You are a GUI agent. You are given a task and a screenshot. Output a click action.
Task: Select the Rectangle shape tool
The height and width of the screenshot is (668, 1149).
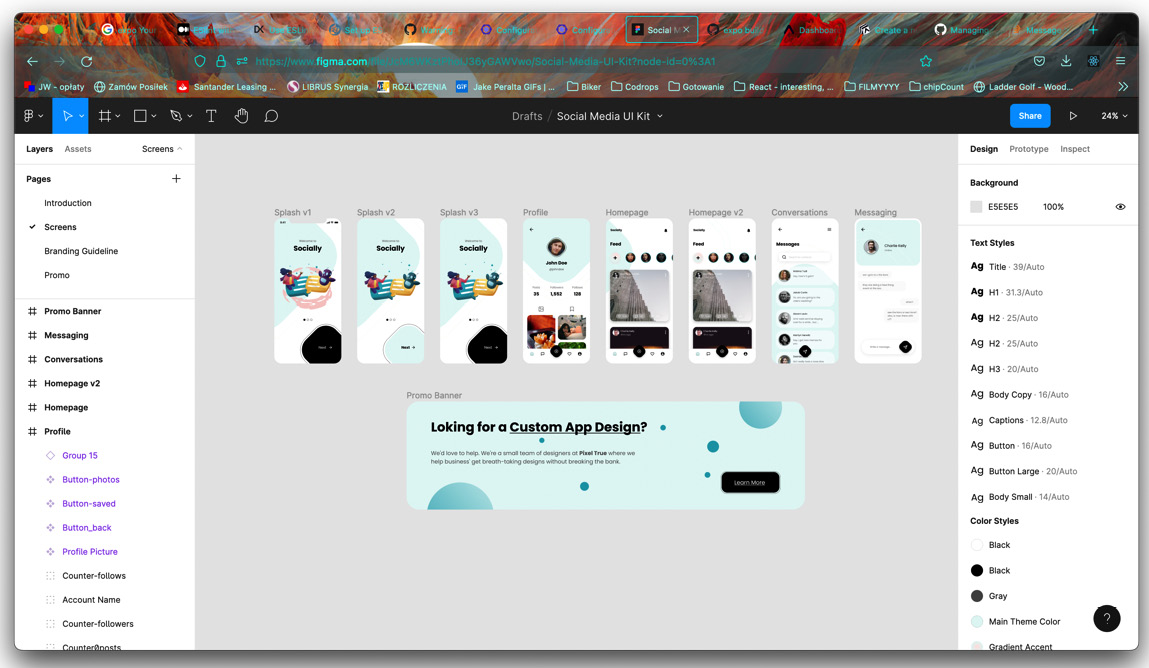[x=140, y=115]
